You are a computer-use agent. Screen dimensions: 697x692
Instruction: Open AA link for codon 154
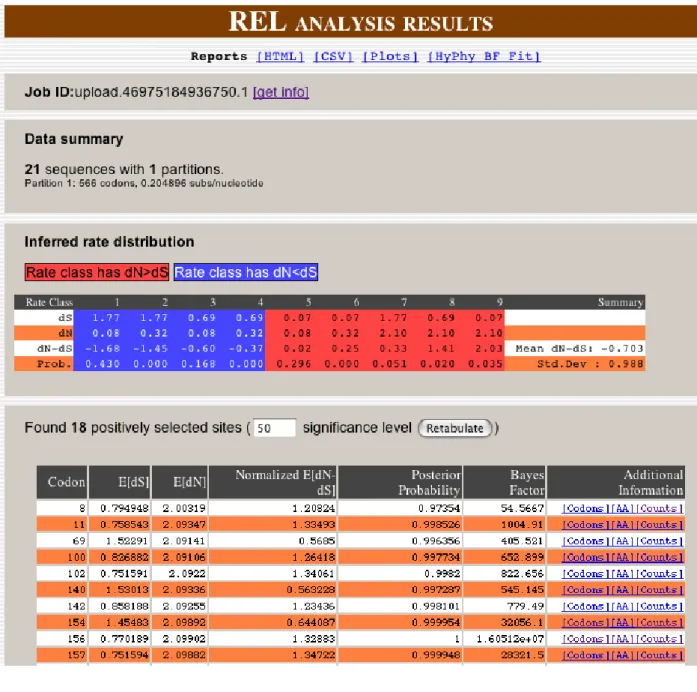(x=622, y=622)
